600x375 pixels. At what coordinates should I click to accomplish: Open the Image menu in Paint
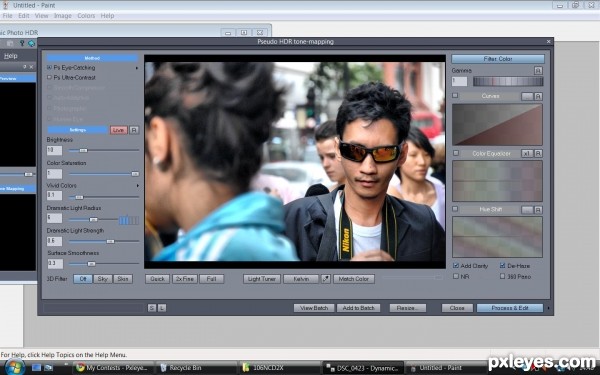tap(63, 16)
